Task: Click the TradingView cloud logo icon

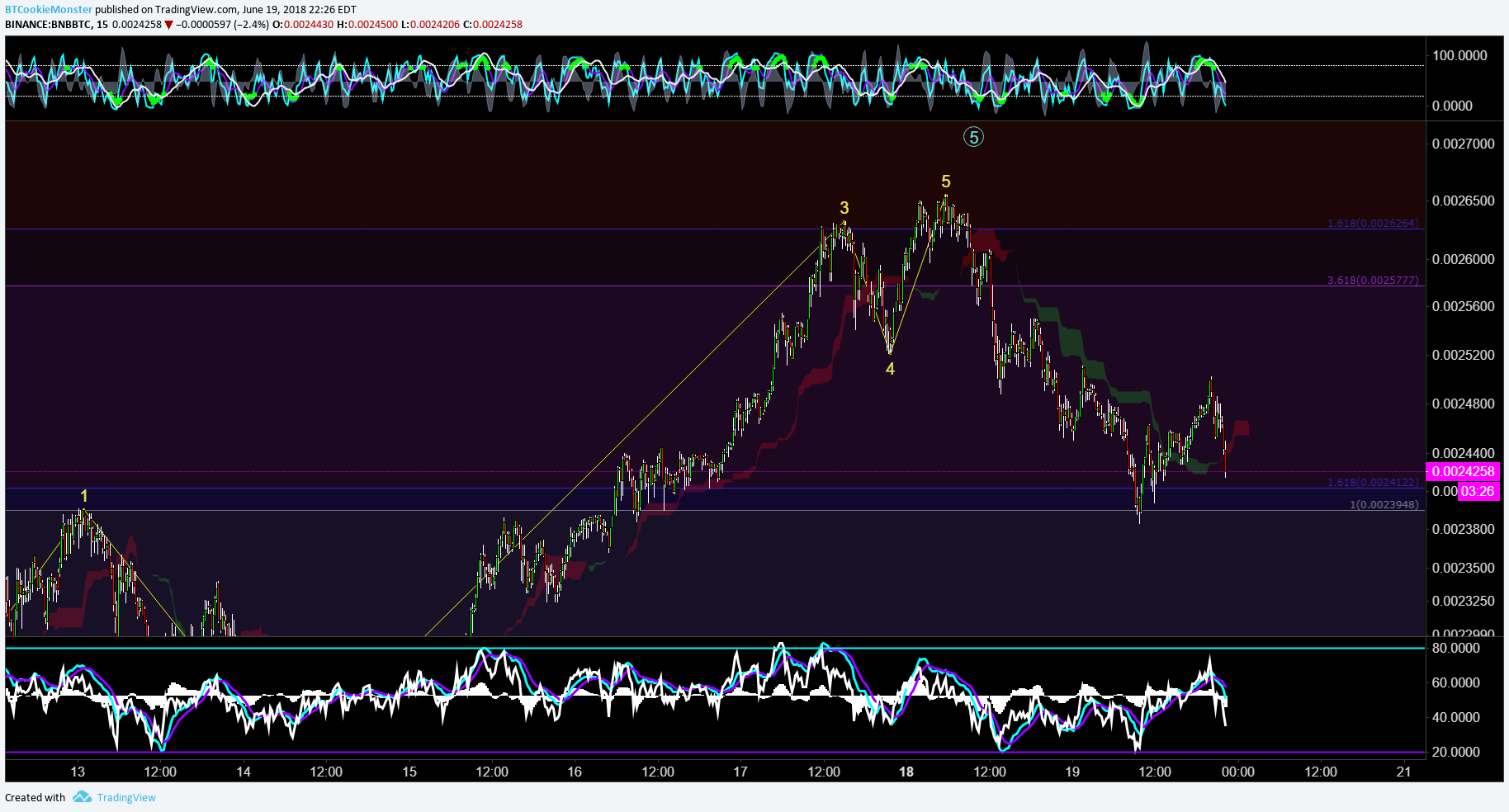Action: pyautogui.click(x=82, y=796)
